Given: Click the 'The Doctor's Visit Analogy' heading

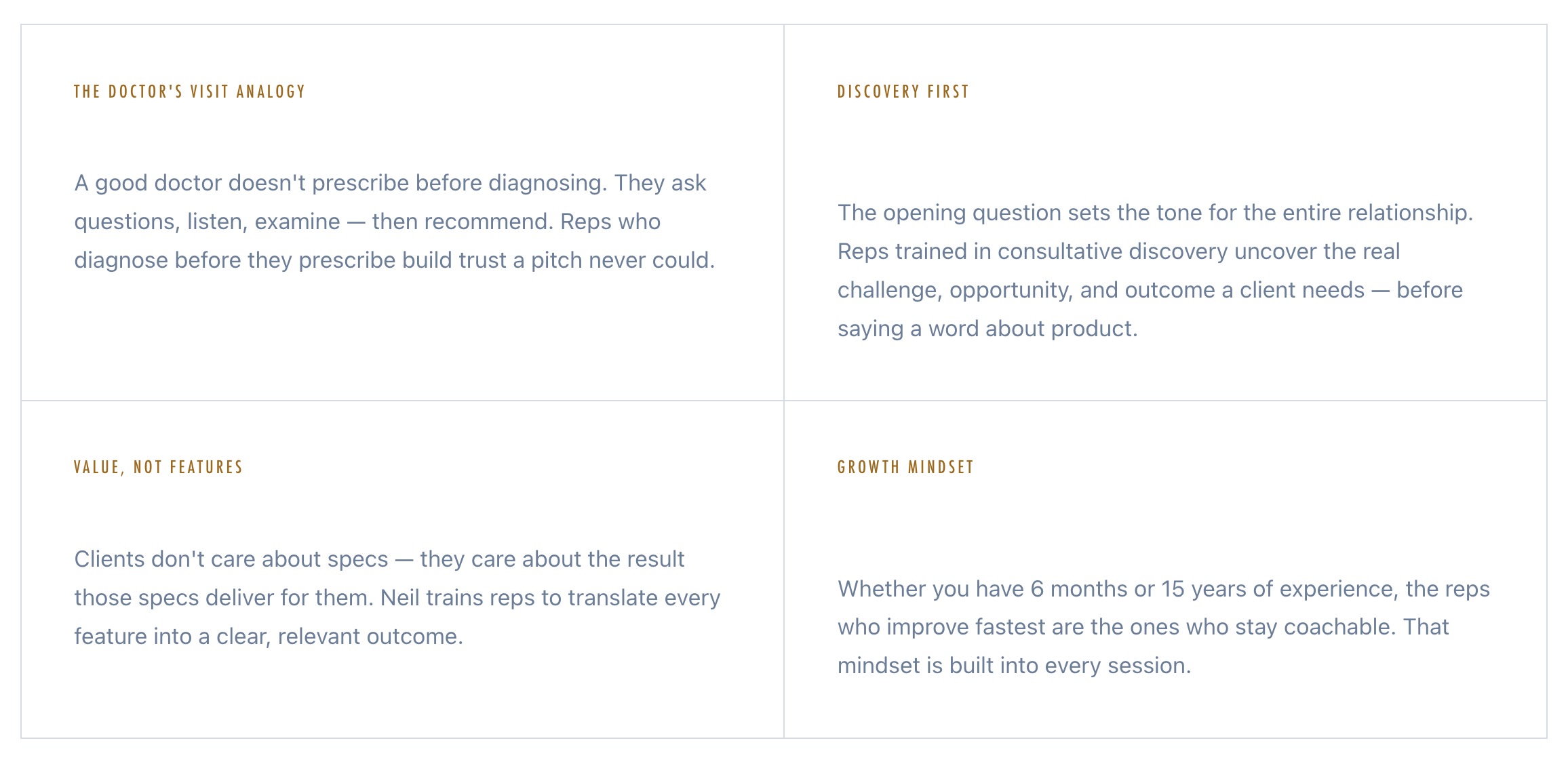Looking at the screenshot, I should click(189, 92).
